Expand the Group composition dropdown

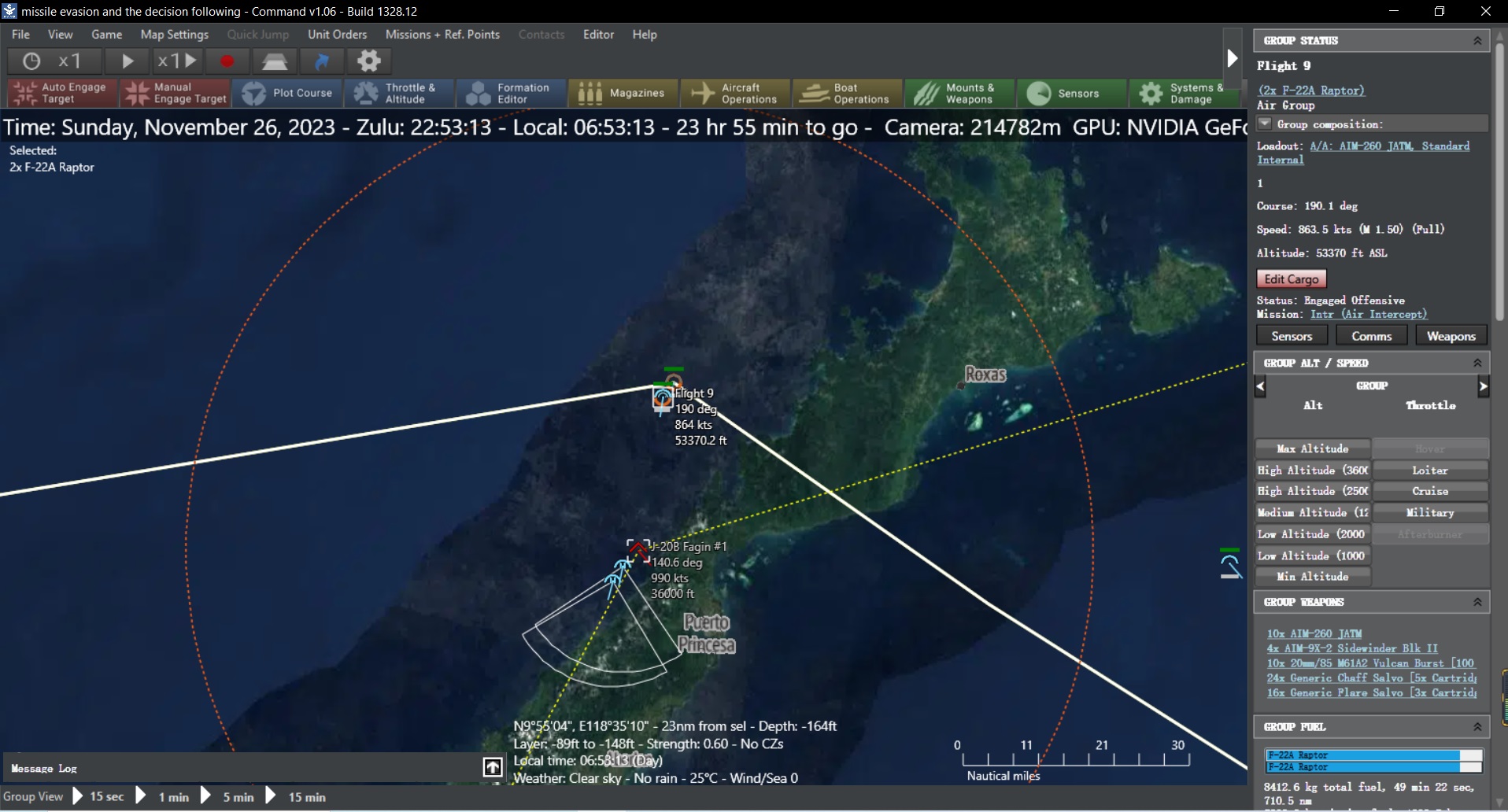[x=1265, y=124]
